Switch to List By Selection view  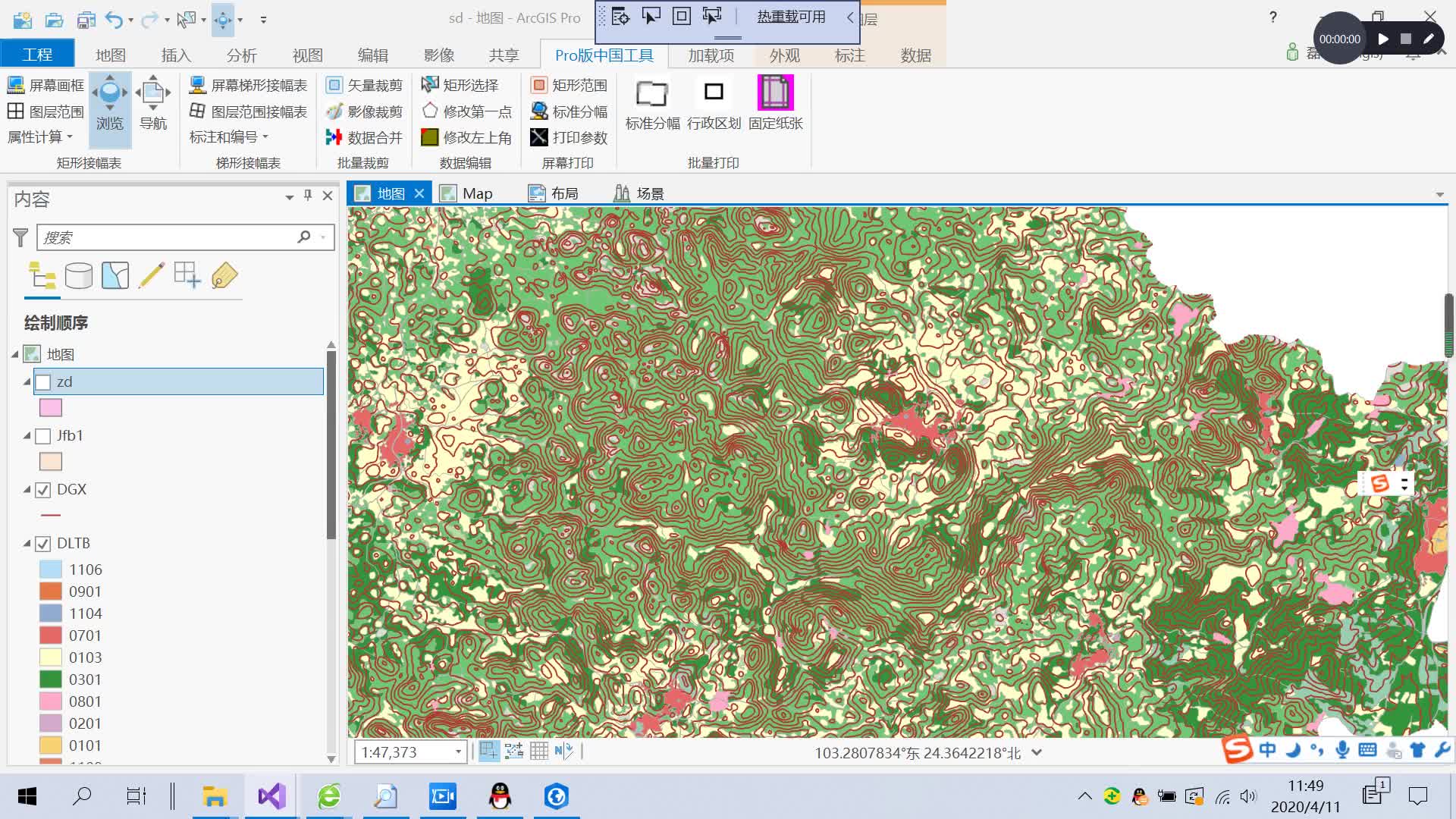(115, 276)
